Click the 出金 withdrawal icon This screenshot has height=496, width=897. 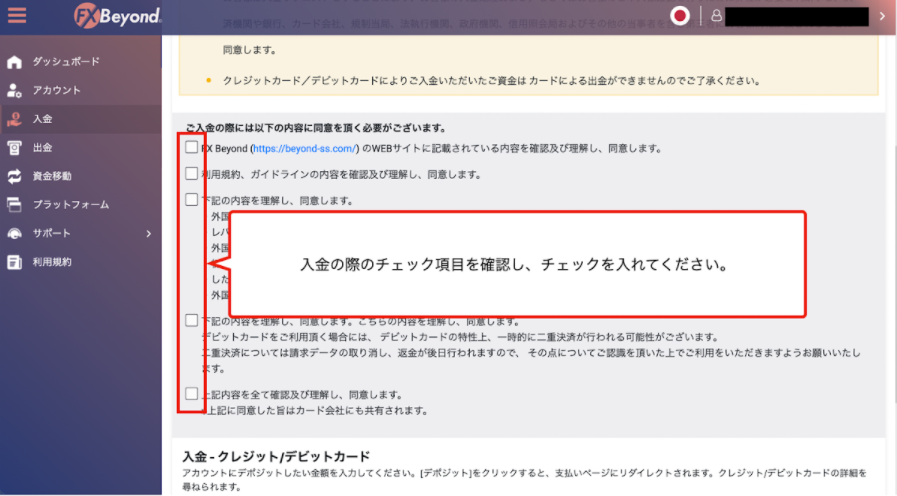(14, 148)
